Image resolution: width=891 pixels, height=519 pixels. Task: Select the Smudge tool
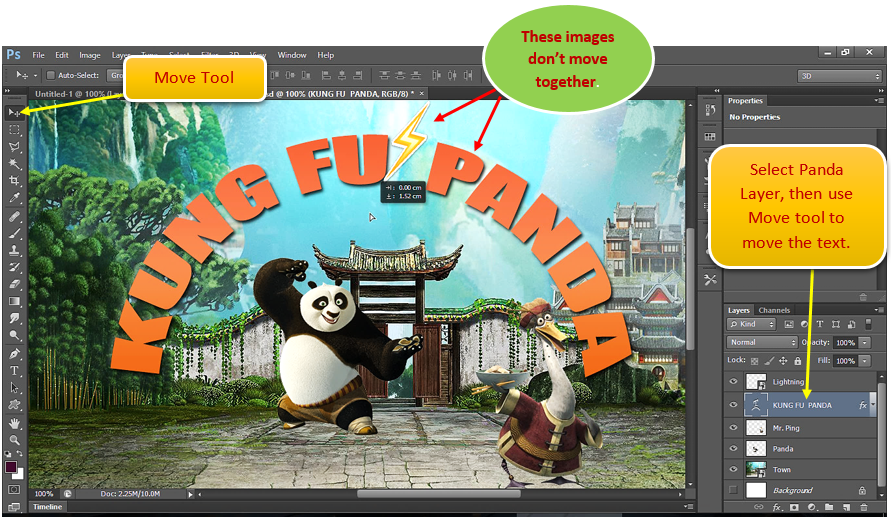click(14, 318)
